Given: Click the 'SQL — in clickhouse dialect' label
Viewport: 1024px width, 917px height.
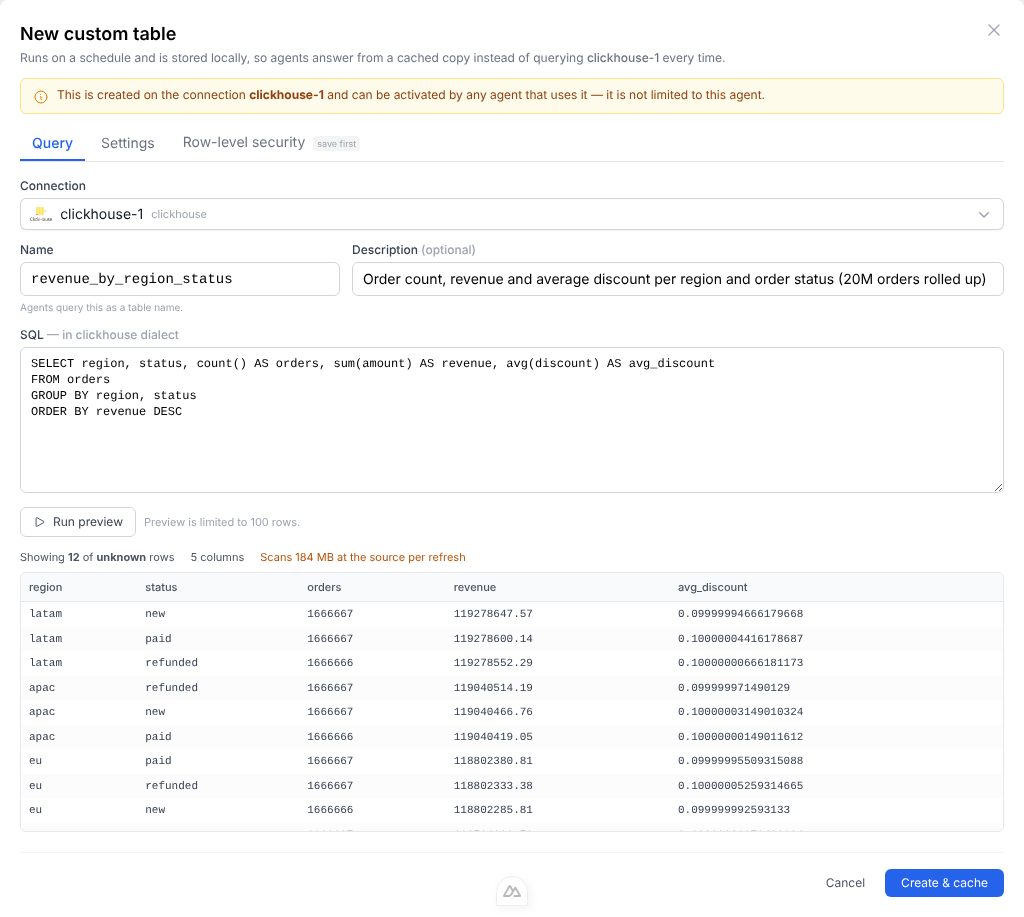Looking at the screenshot, I should [99, 334].
